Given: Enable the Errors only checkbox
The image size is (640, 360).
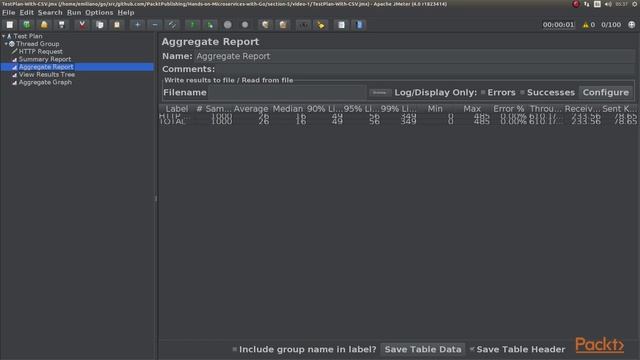Looking at the screenshot, I should (483, 93).
